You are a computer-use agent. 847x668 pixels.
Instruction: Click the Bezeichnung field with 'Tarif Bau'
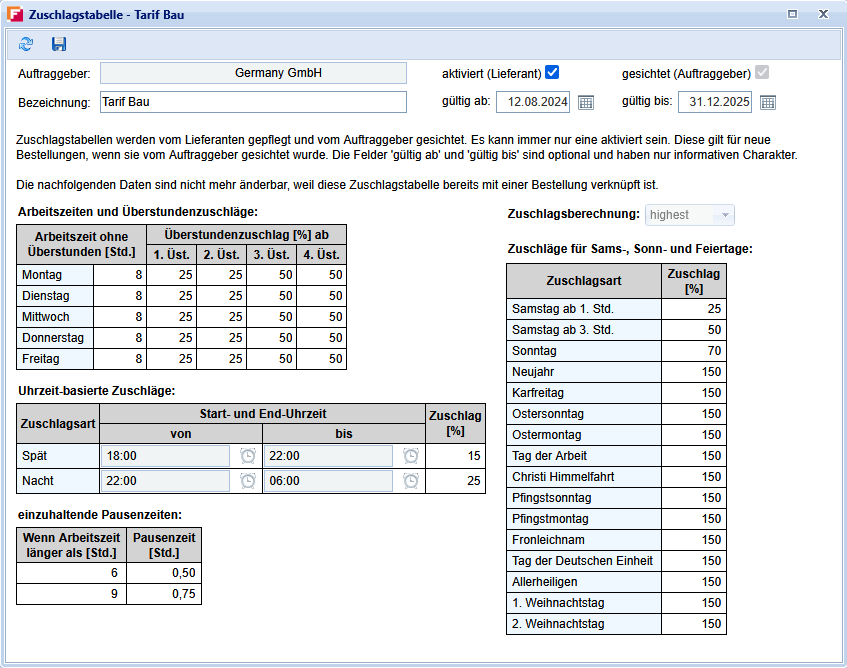[252, 102]
